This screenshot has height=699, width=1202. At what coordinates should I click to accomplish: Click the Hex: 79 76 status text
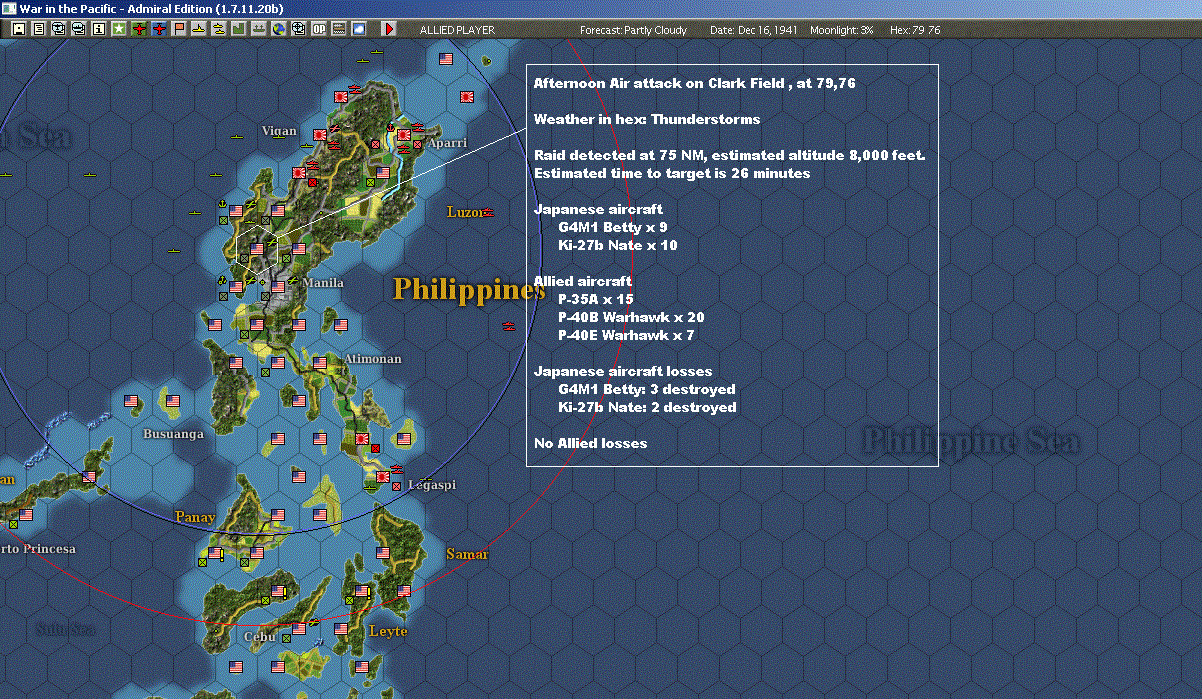(914, 30)
